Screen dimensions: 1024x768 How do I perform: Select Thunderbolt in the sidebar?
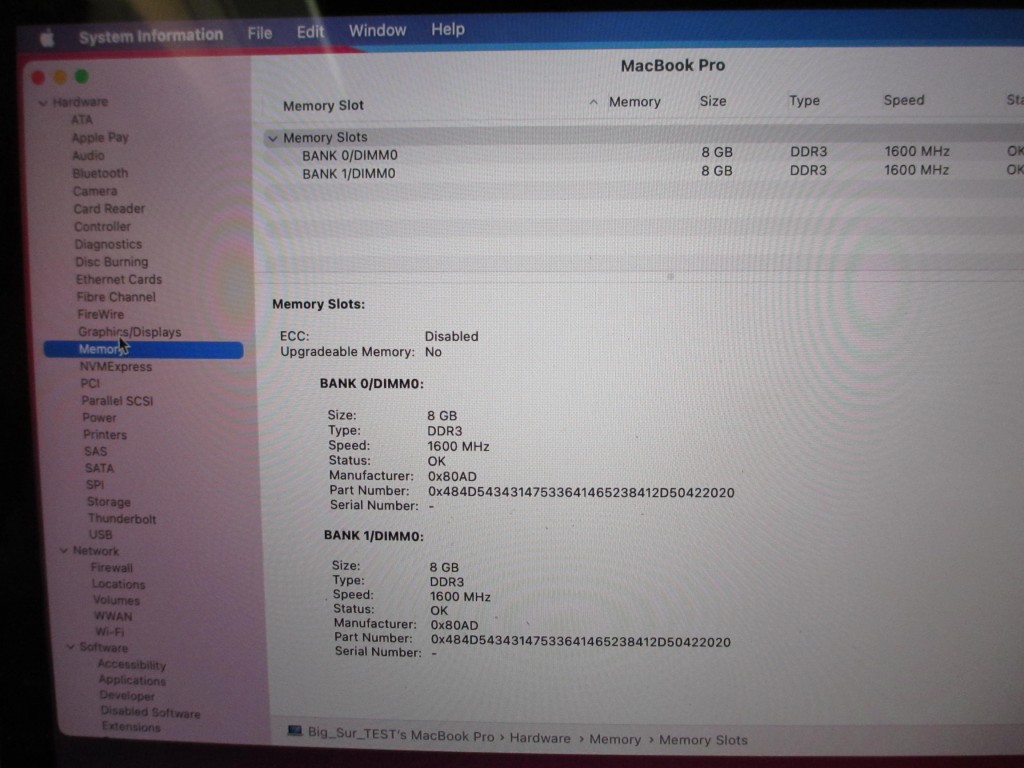pos(121,519)
